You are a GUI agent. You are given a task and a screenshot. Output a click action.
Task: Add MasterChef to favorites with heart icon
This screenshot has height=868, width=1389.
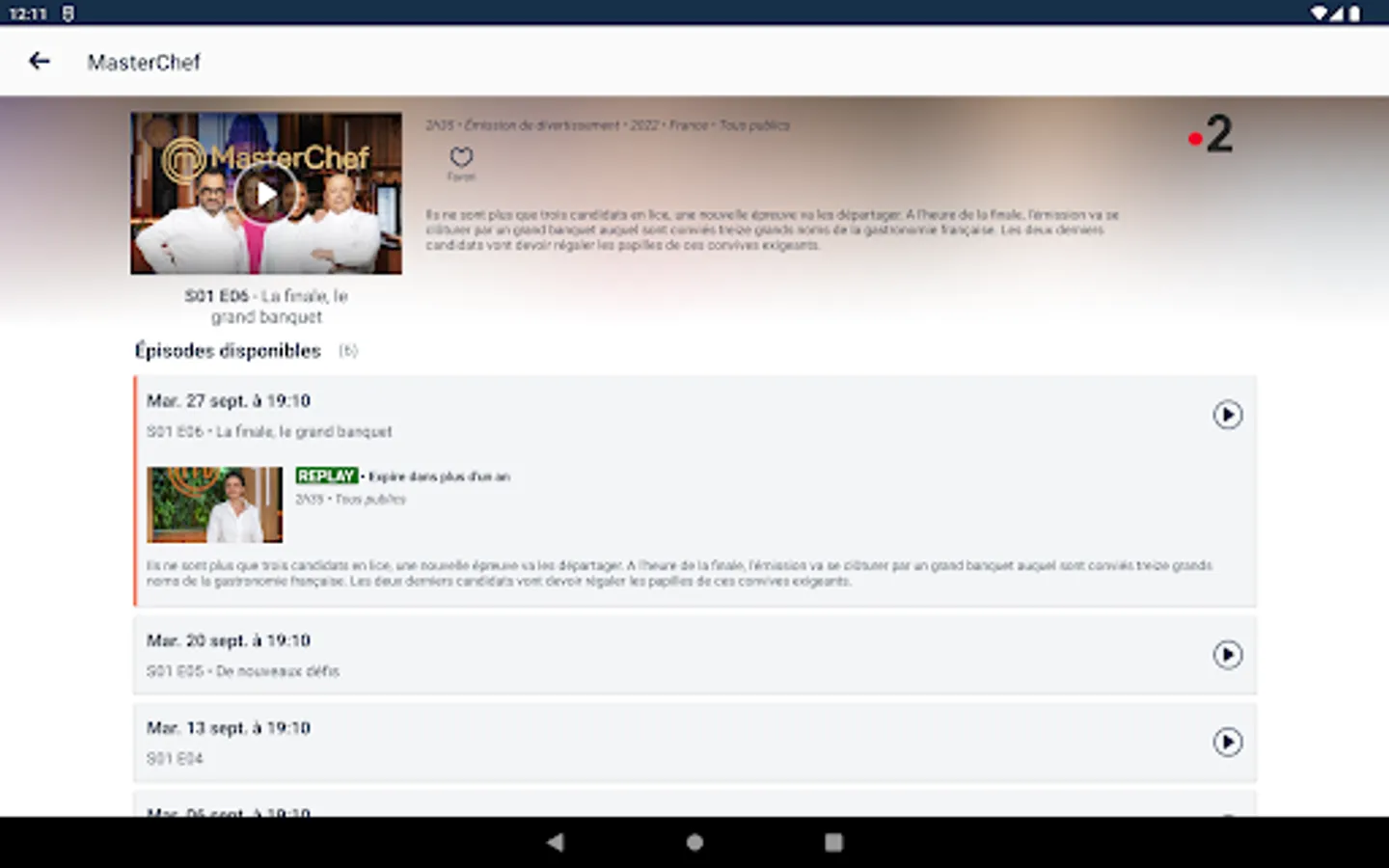(461, 157)
